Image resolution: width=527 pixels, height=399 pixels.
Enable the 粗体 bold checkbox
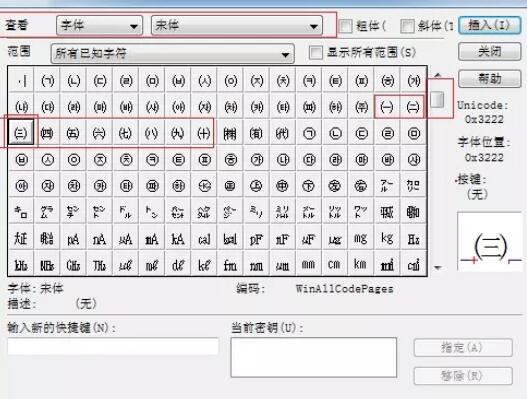(x=346, y=26)
